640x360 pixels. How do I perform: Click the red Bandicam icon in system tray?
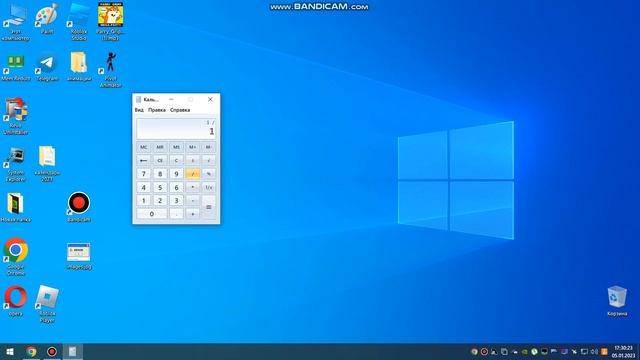click(484, 351)
